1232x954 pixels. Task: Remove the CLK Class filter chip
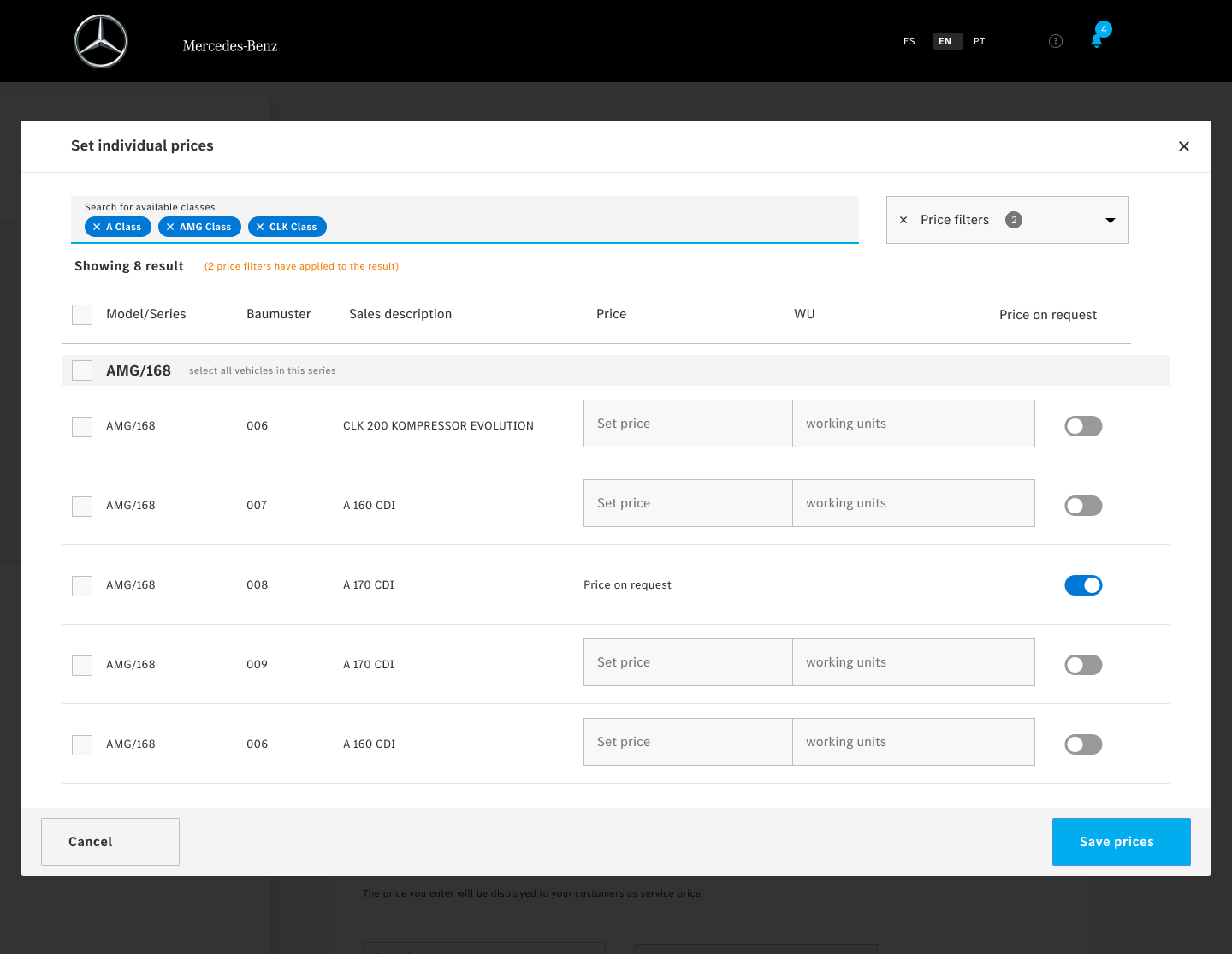tap(260, 227)
